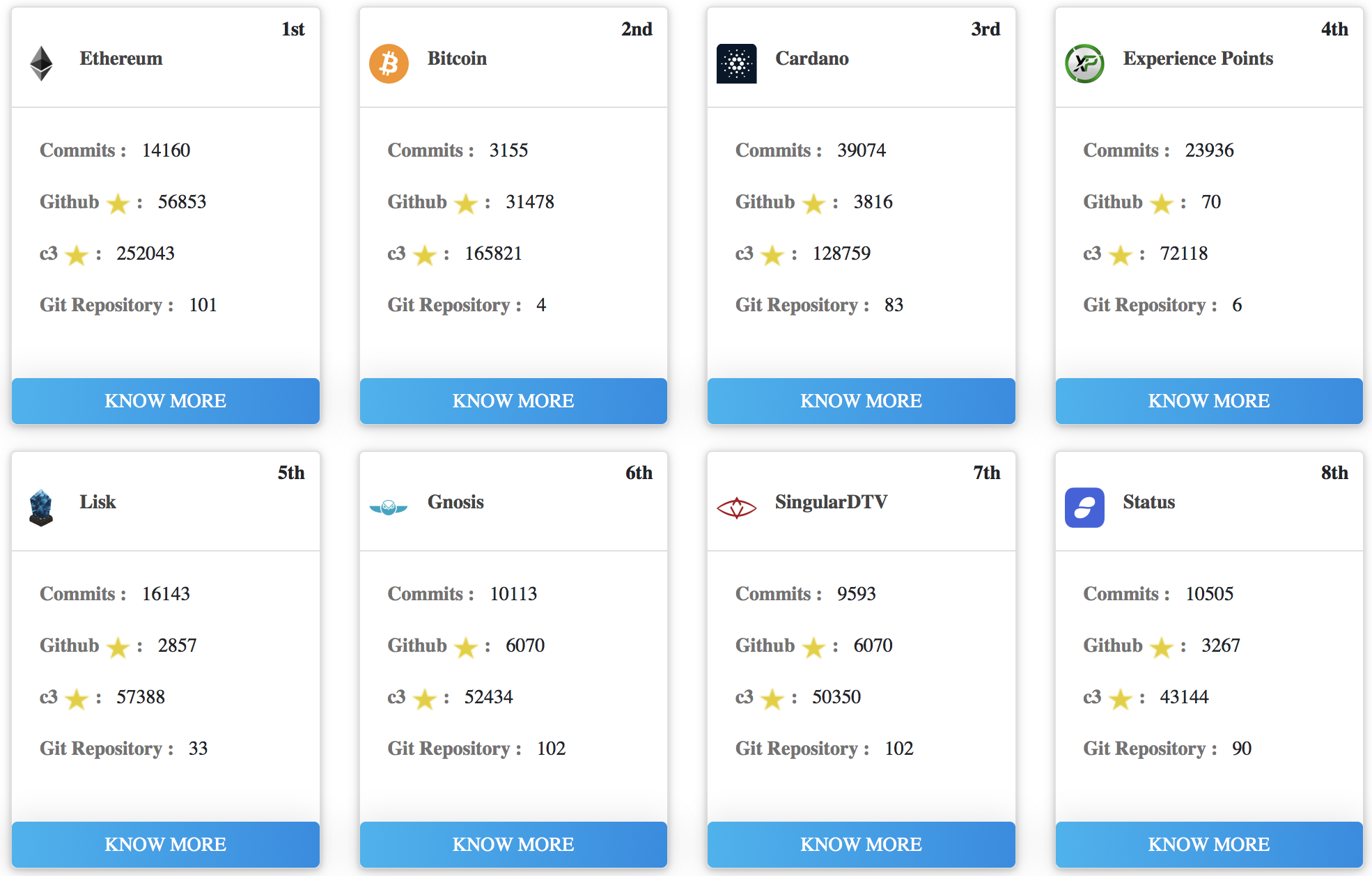Click the c3 star icon in Bitcoin card
1372x876 pixels.
point(425,255)
